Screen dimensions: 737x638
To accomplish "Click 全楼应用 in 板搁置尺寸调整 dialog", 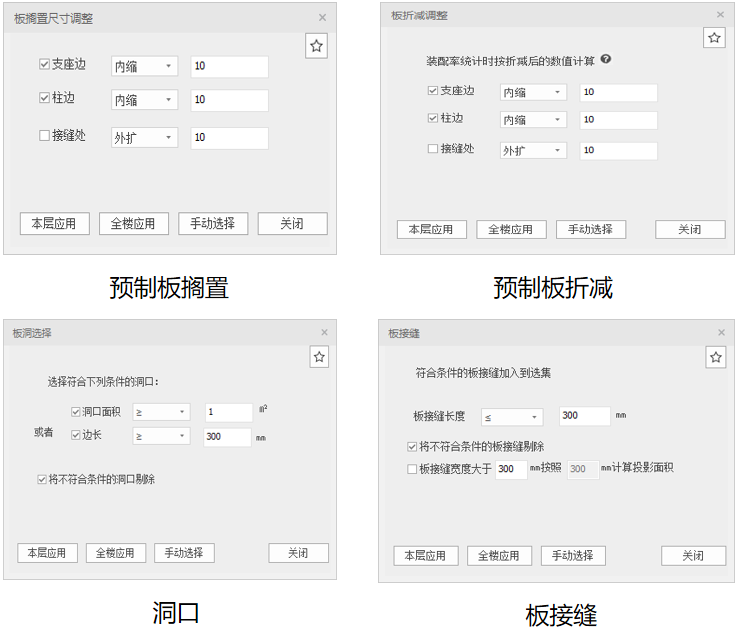I will click(133, 223).
